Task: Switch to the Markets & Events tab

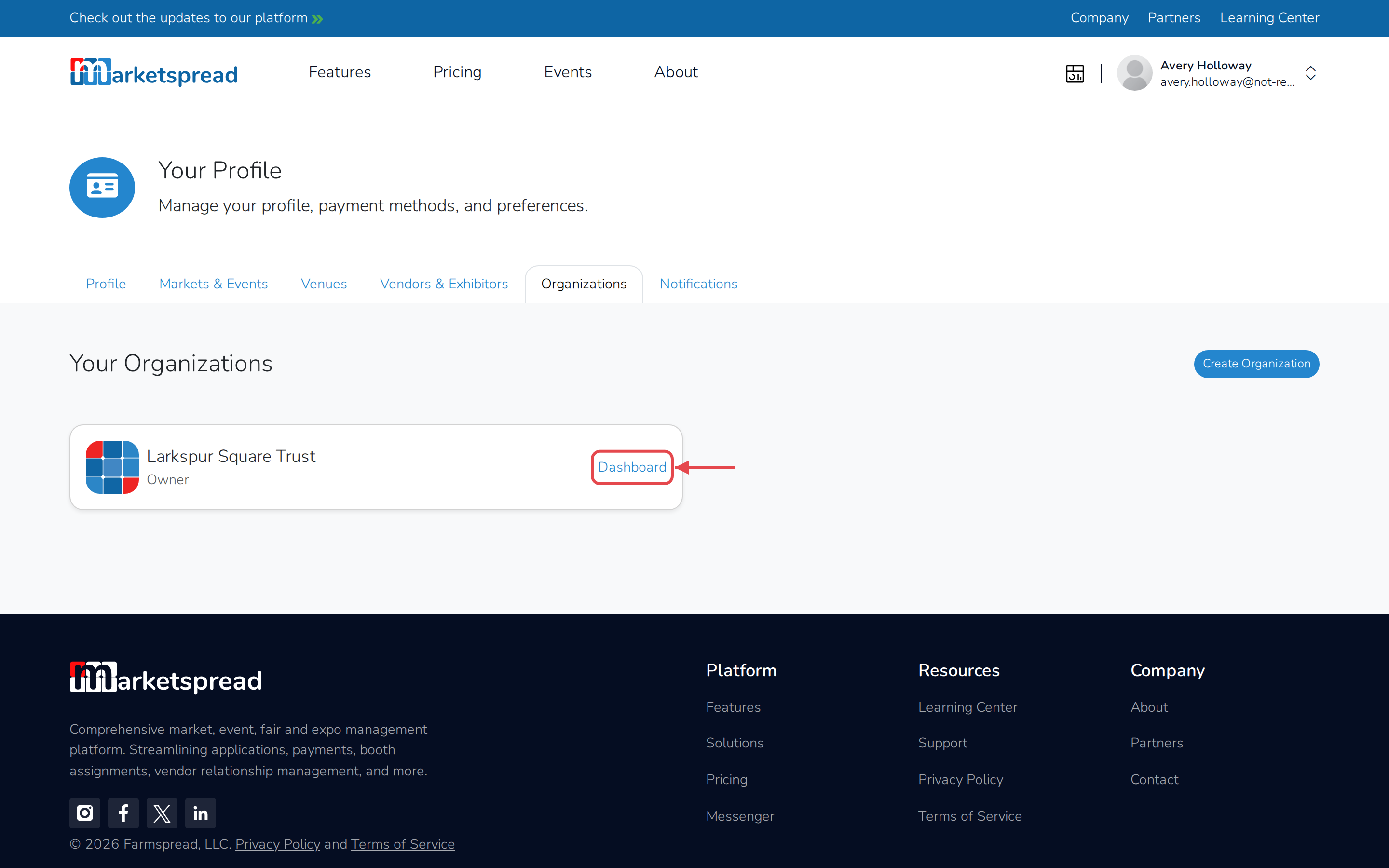Action: (x=214, y=284)
